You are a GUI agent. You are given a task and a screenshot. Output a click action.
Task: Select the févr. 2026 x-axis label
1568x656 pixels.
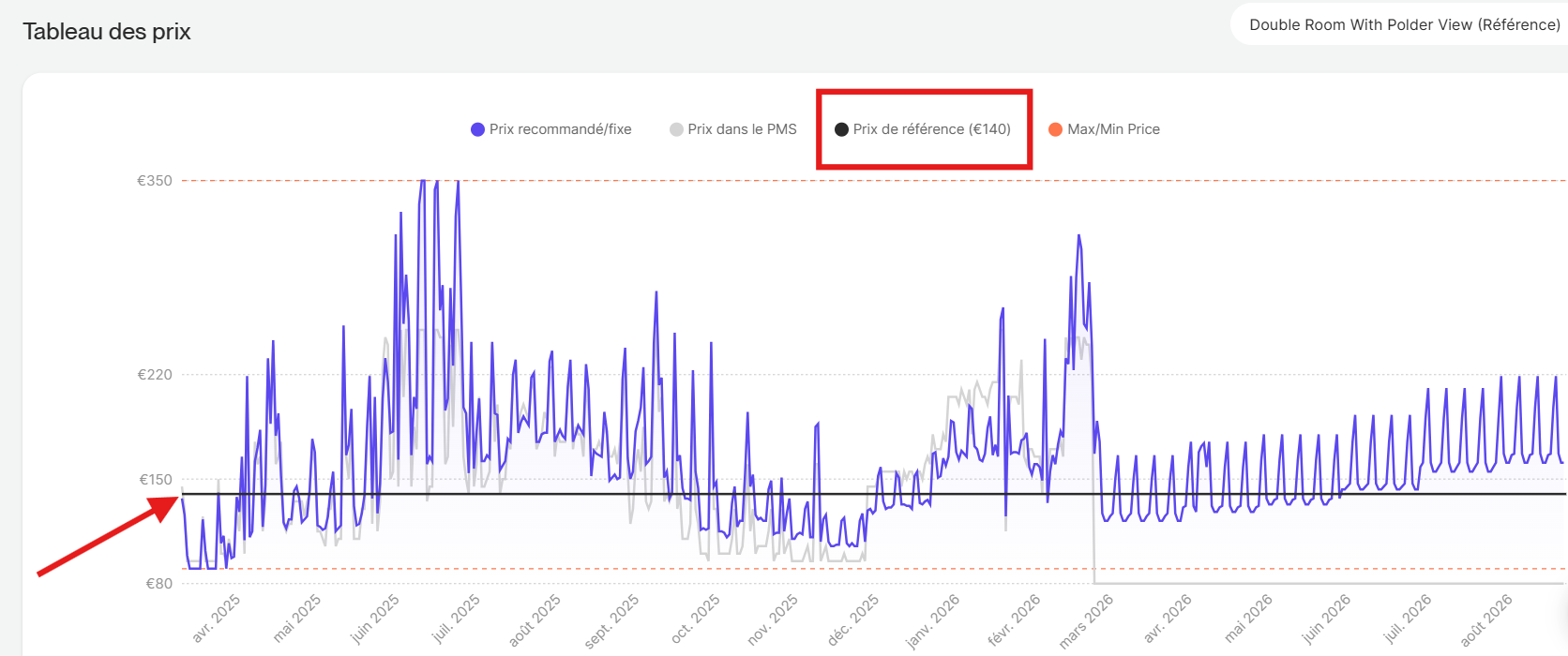point(1014,620)
